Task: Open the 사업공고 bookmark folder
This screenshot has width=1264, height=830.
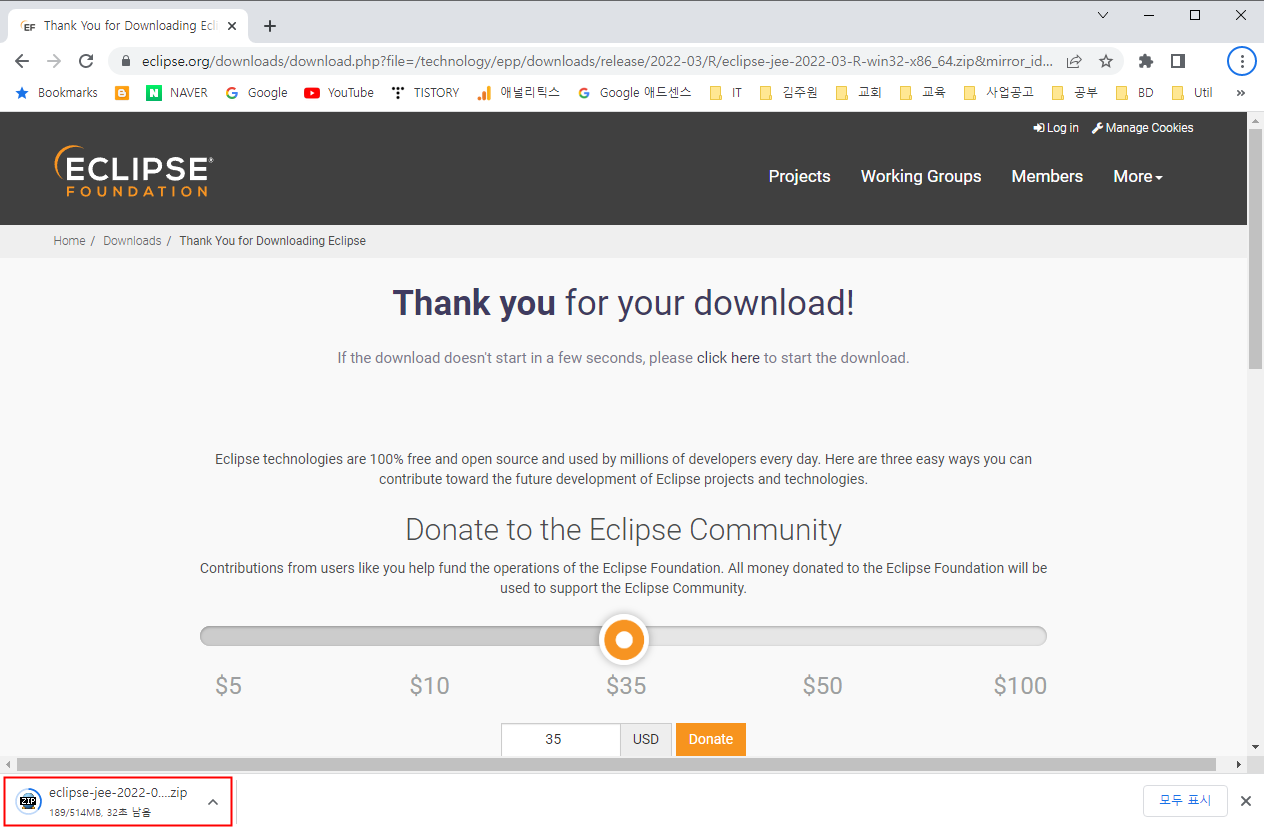Action: [998, 92]
